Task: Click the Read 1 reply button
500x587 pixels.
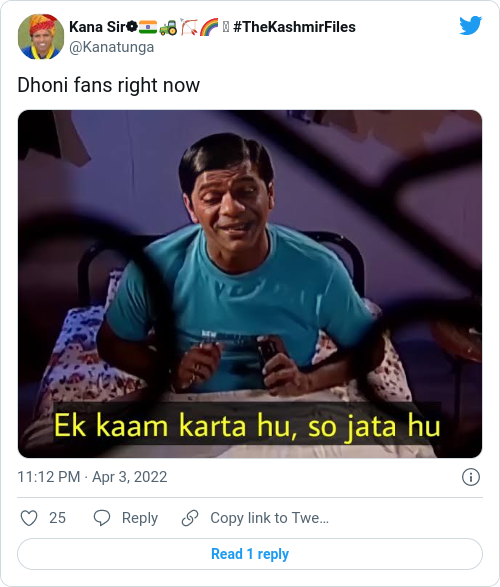Action: pos(250,554)
